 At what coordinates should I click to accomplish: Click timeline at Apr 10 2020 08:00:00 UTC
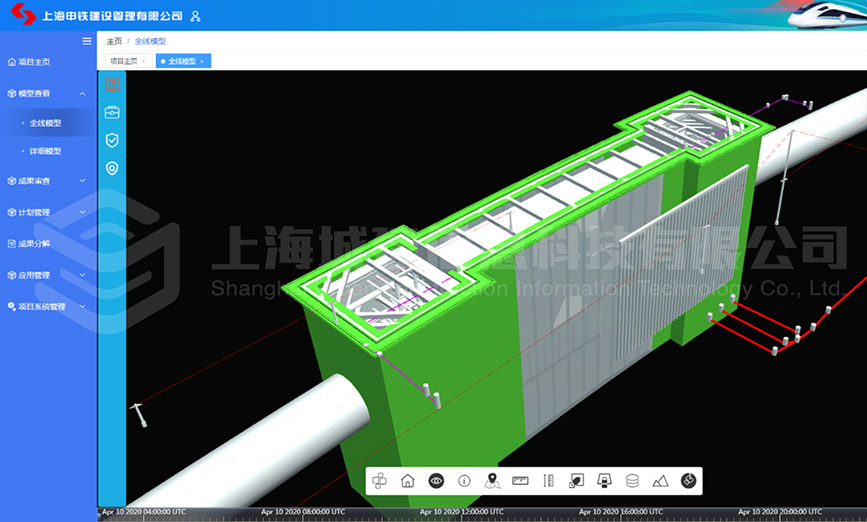pos(303,512)
